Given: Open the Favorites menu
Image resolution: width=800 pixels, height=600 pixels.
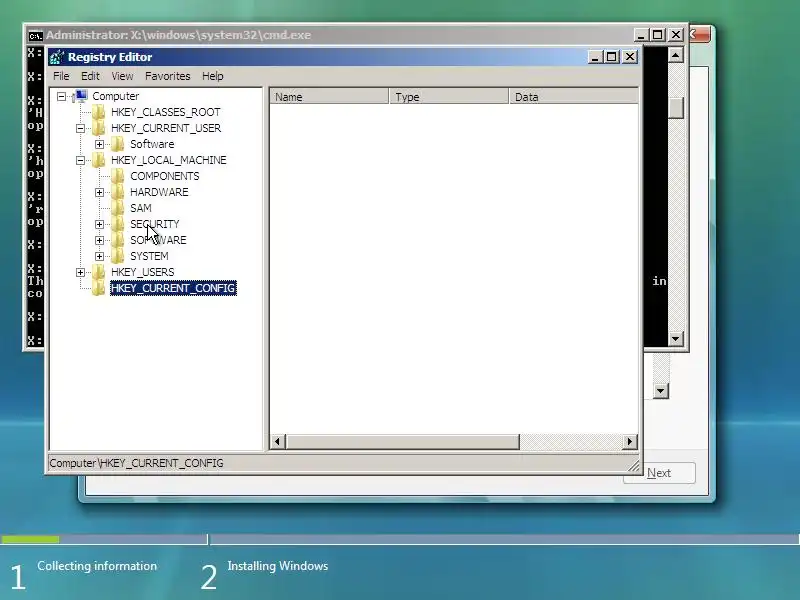Looking at the screenshot, I should 167,76.
